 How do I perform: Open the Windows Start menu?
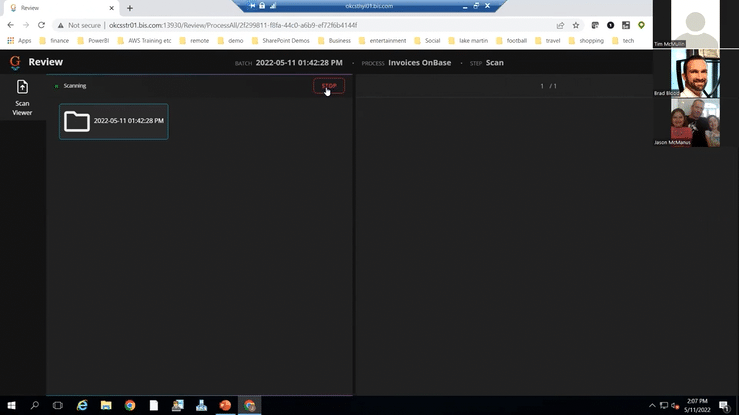pos(11,405)
